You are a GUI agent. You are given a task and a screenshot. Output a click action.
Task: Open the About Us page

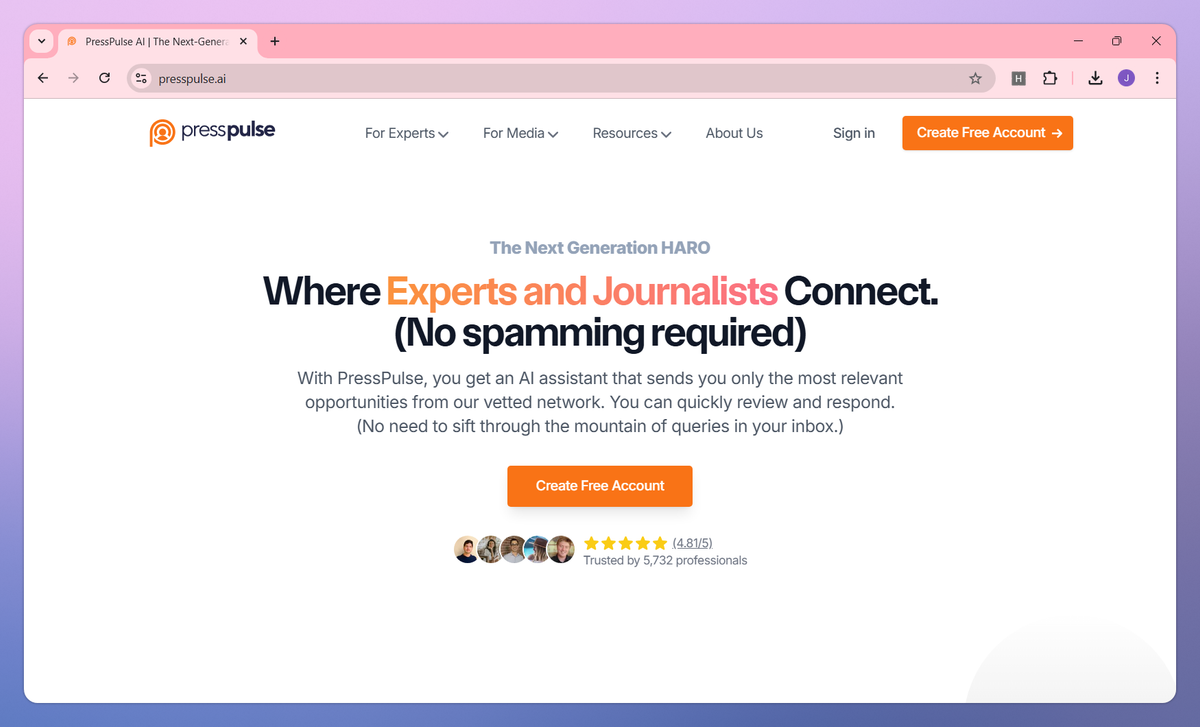click(x=734, y=133)
